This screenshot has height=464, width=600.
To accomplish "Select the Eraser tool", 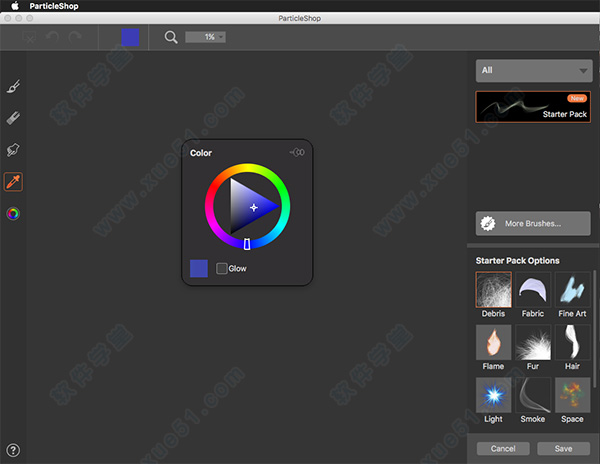I will 13,118.
